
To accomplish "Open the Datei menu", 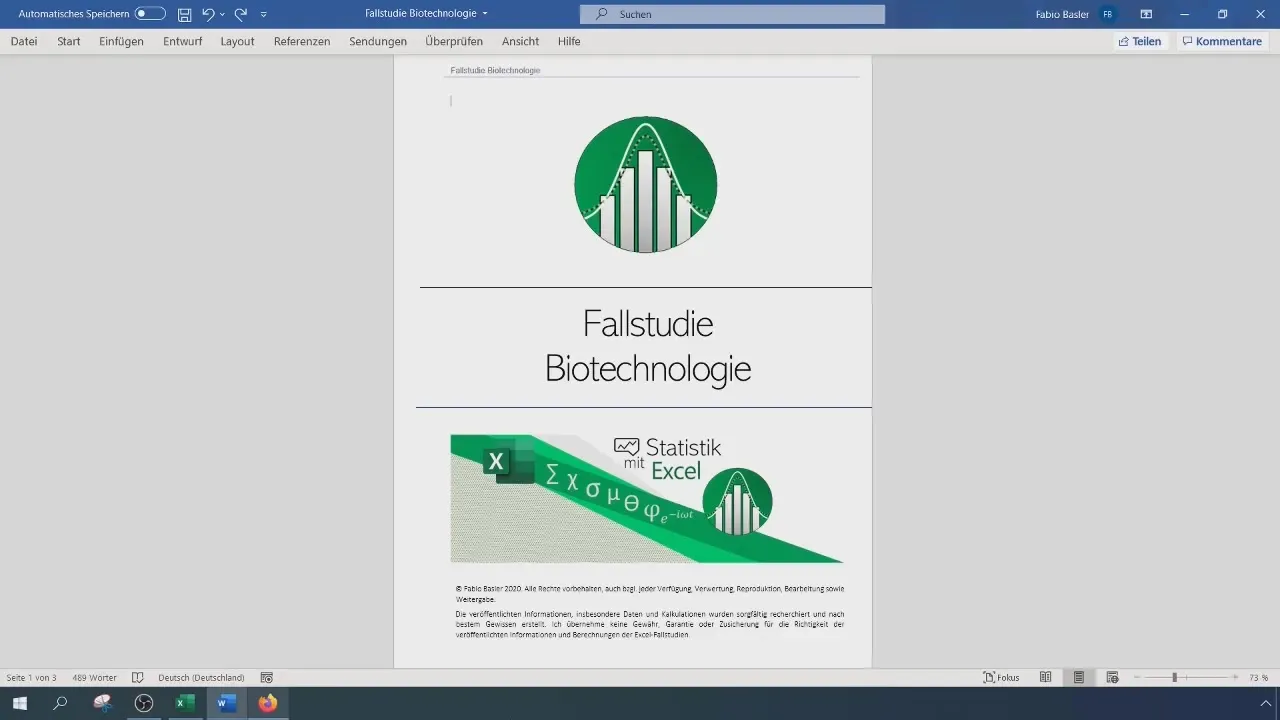I will tap(24, 41).
